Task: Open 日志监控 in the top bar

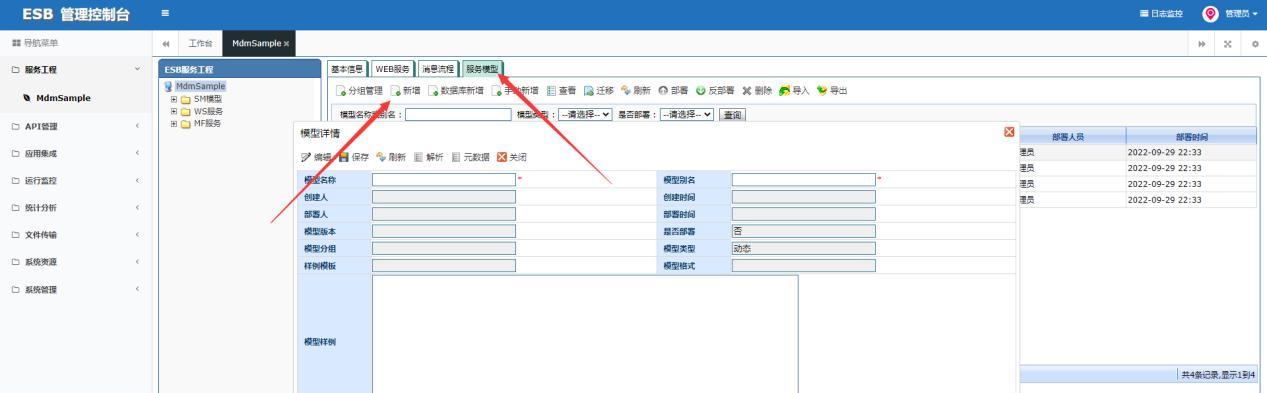Action: click(1161, 14)
